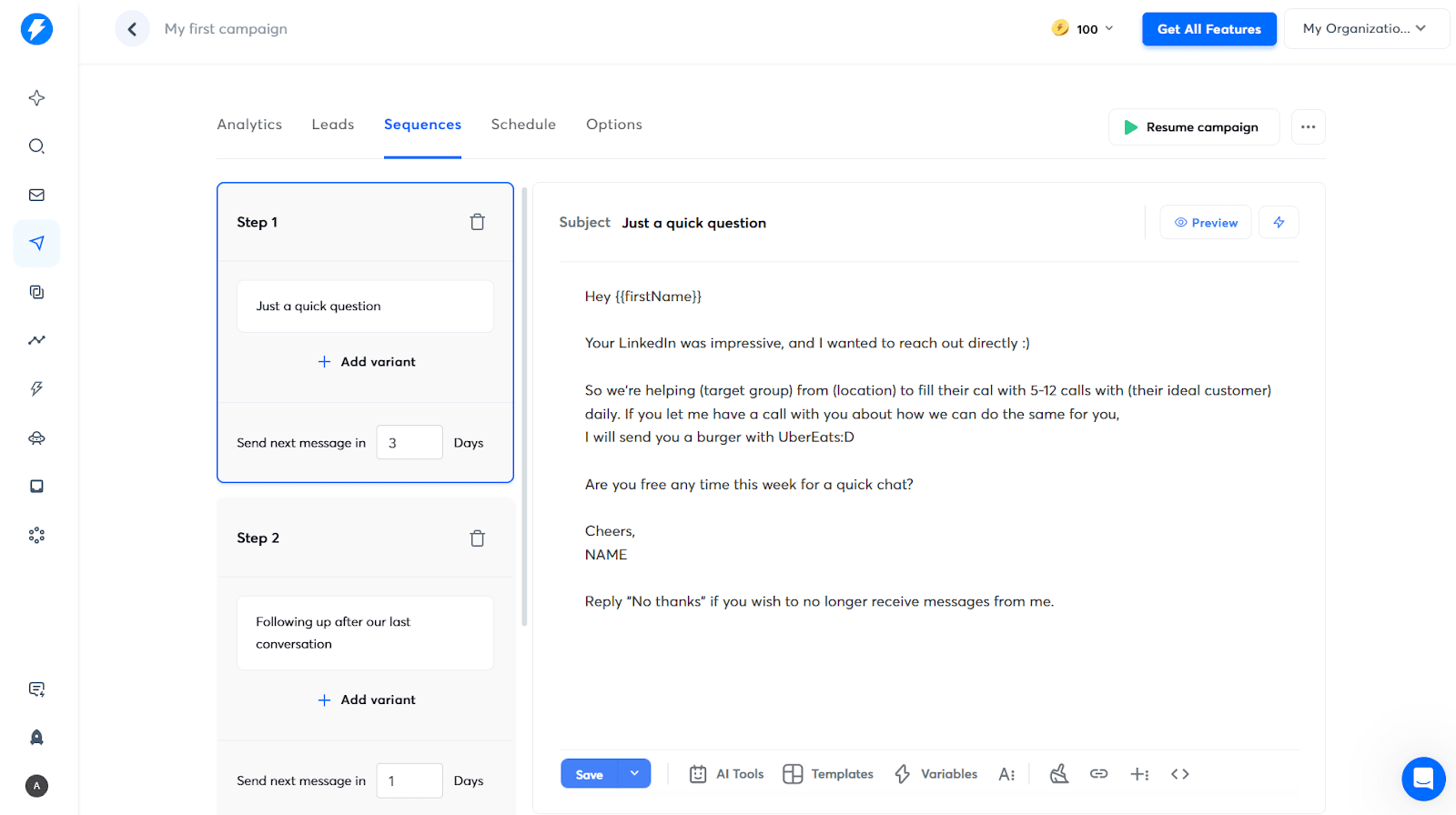Open the mail inbox sidebar icon
The width and height of the screenshot is (1456, 815).
coord(36,195)
